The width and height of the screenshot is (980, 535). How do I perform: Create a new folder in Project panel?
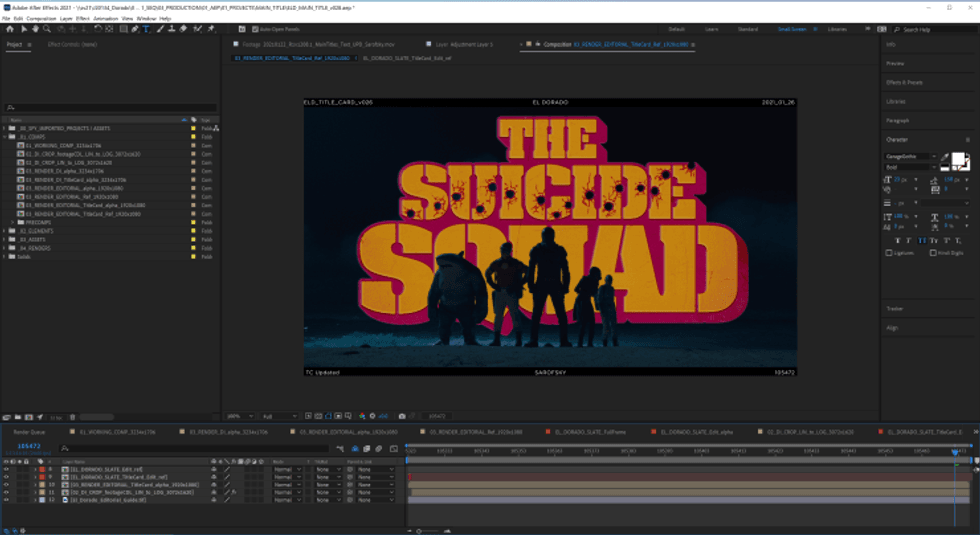click(x=18, y=417)
